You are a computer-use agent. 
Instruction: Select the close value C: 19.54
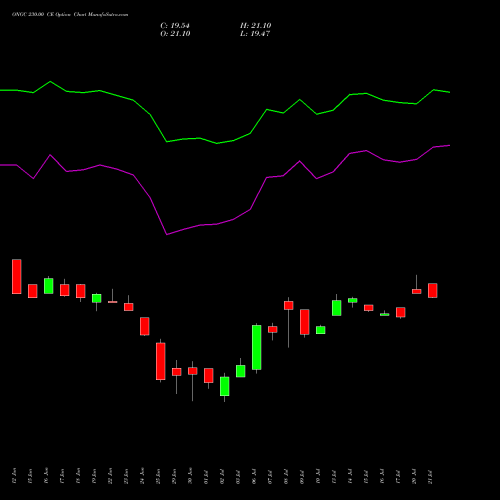[x=175, y=26]
